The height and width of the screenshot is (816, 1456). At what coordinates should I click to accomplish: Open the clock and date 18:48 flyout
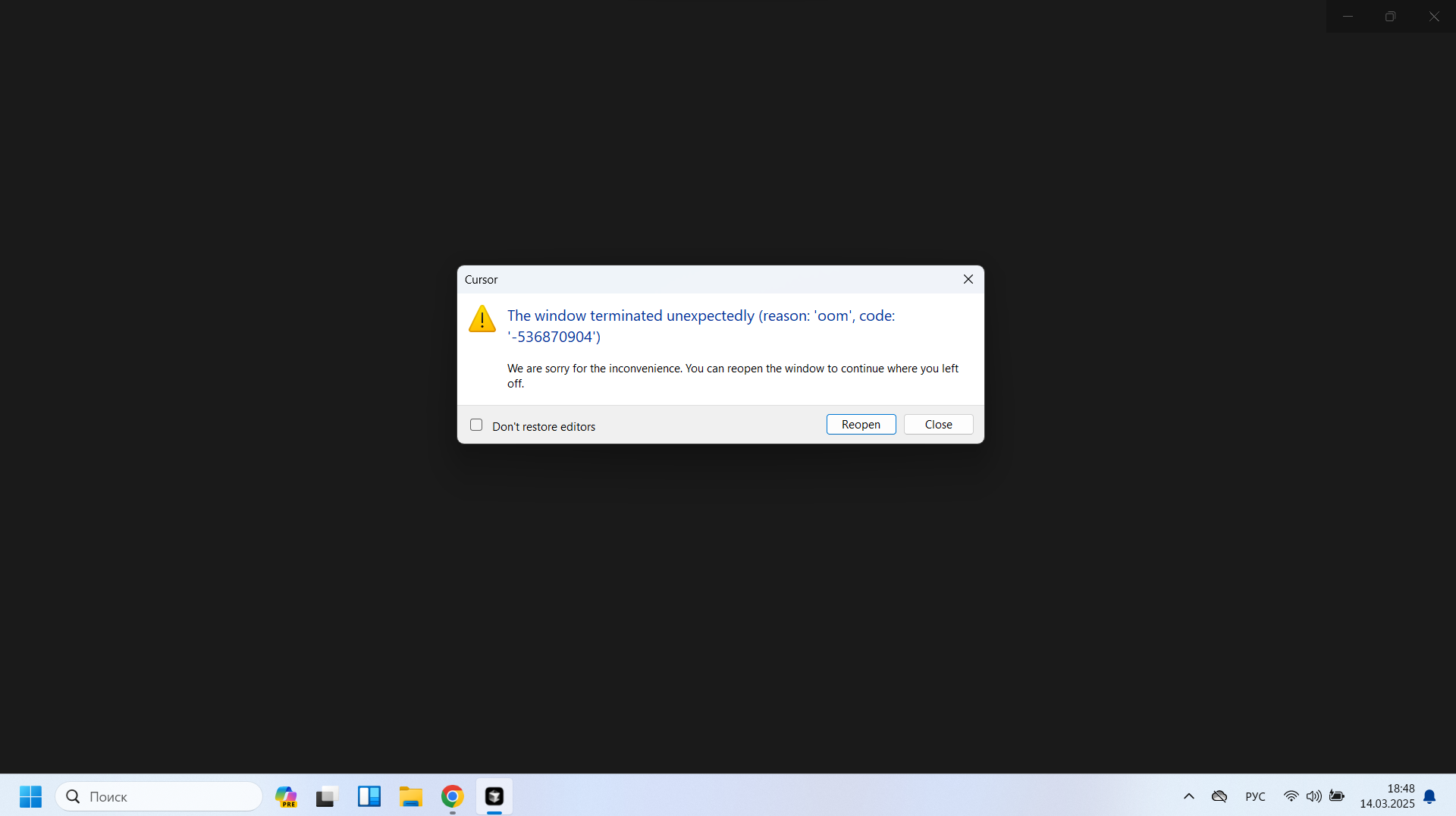click(1387, 796)
